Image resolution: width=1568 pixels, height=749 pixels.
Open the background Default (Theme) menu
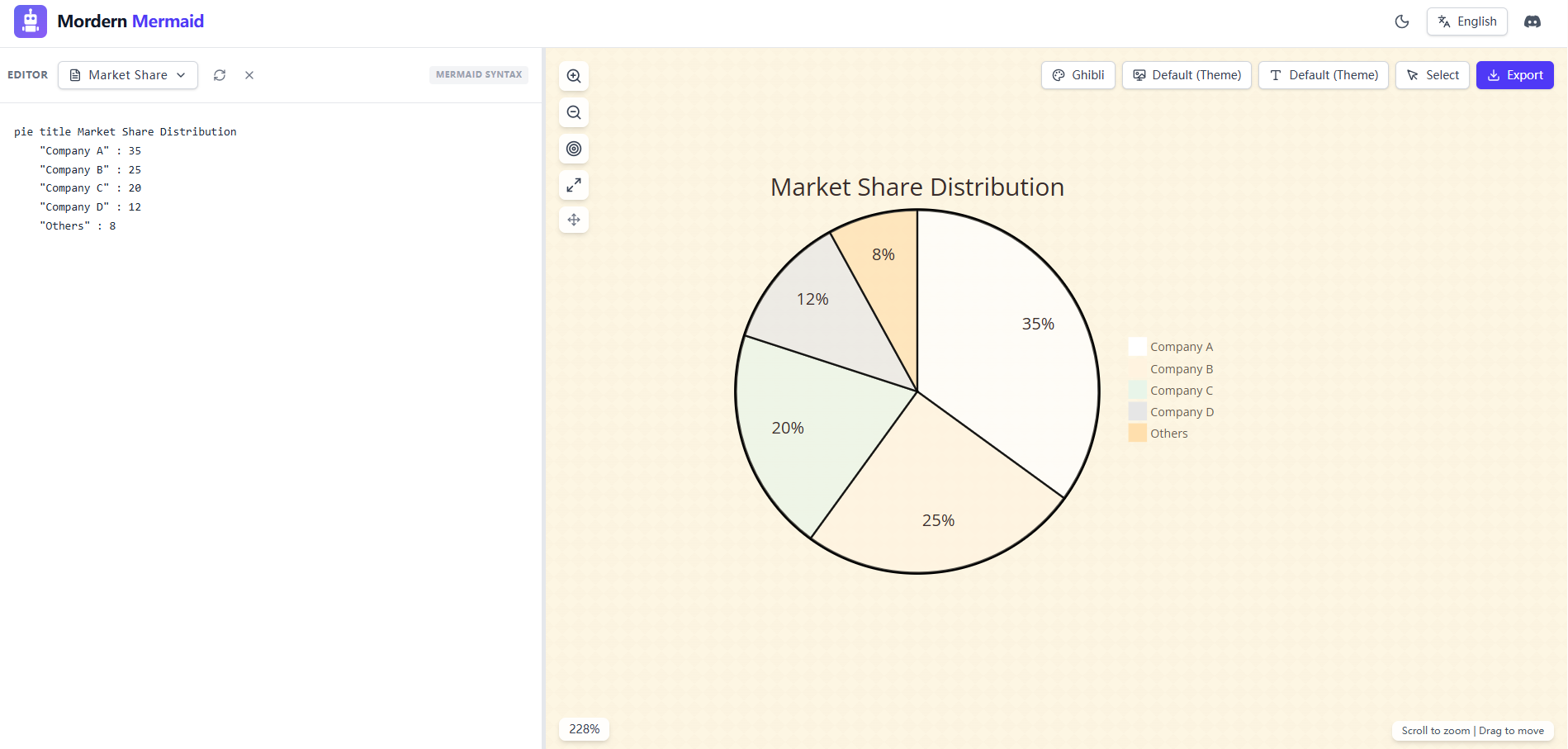[x=1186, y=75]
